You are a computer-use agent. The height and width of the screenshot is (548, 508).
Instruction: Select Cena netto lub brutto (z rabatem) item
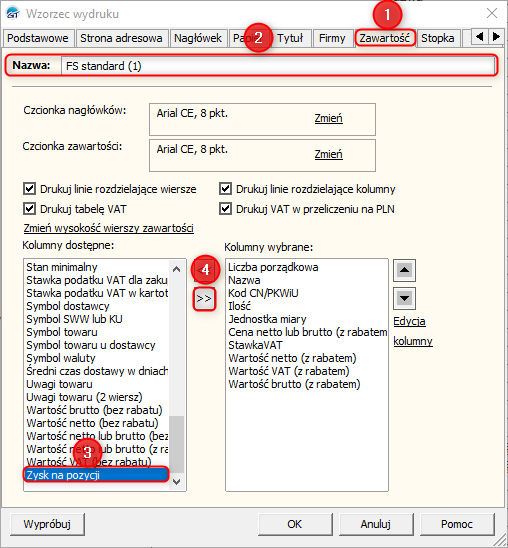307,332
